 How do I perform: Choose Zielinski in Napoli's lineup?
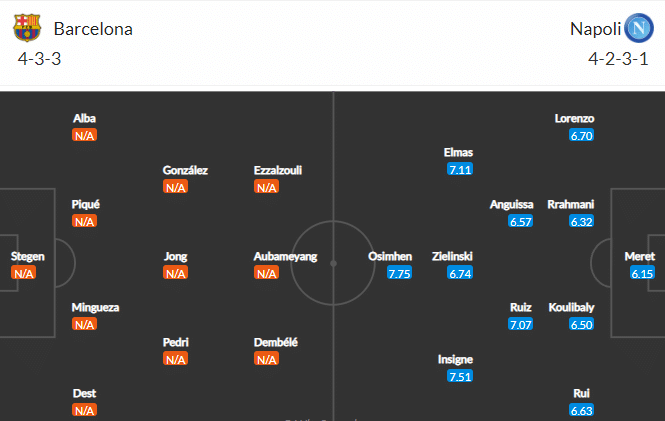tap(452, 256)
